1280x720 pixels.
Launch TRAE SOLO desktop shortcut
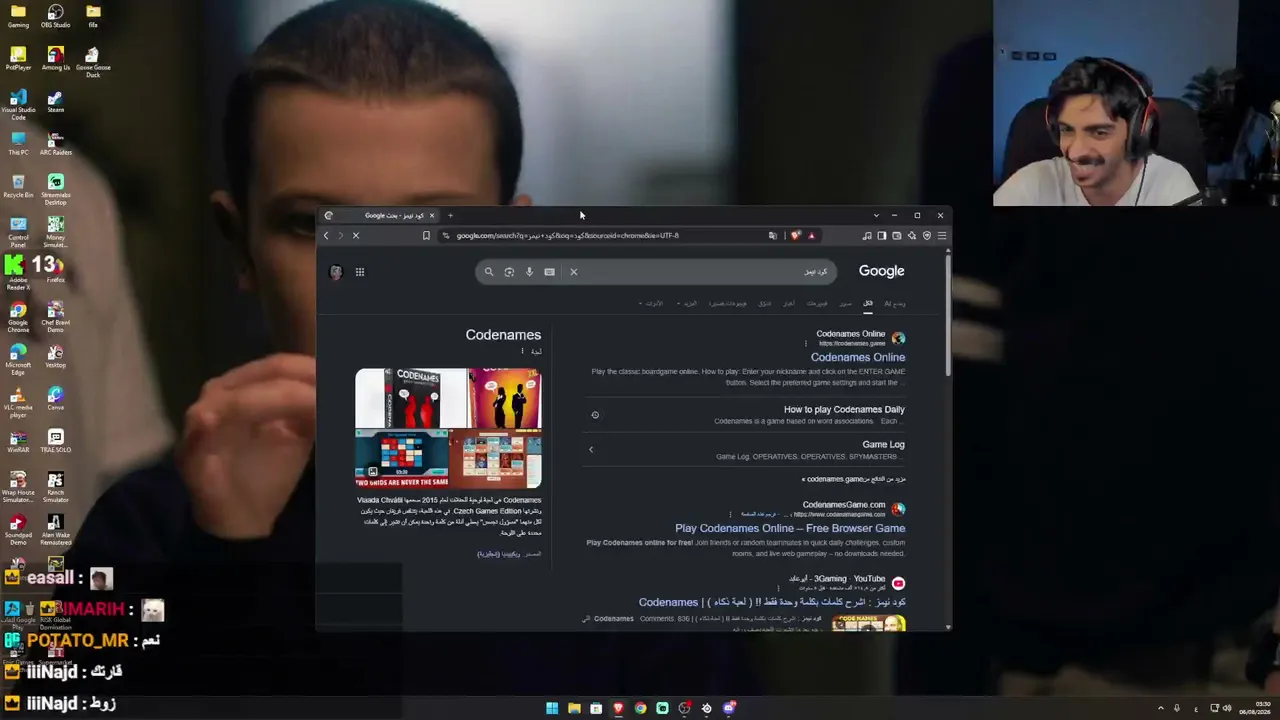pyautogui.click(x=55, y=441)
